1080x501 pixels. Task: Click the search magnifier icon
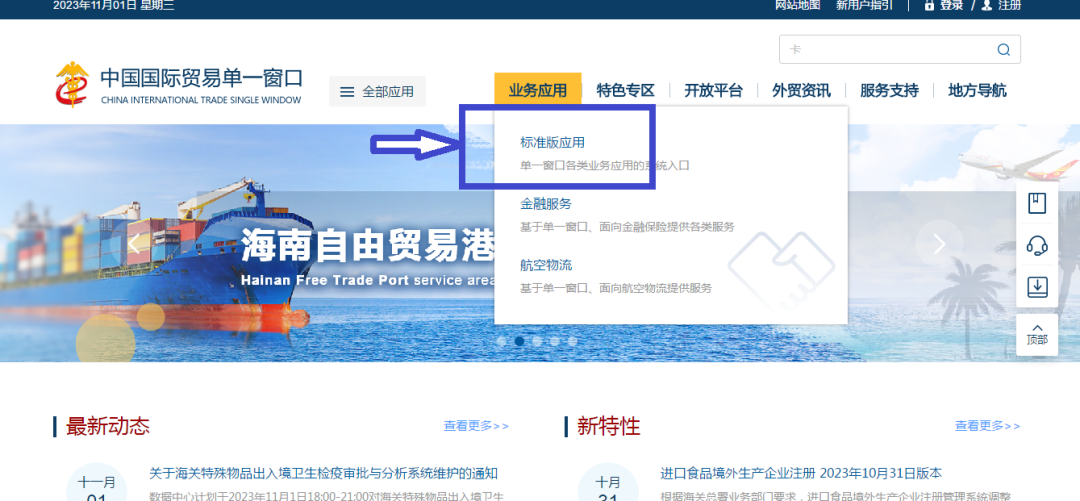1004,50
